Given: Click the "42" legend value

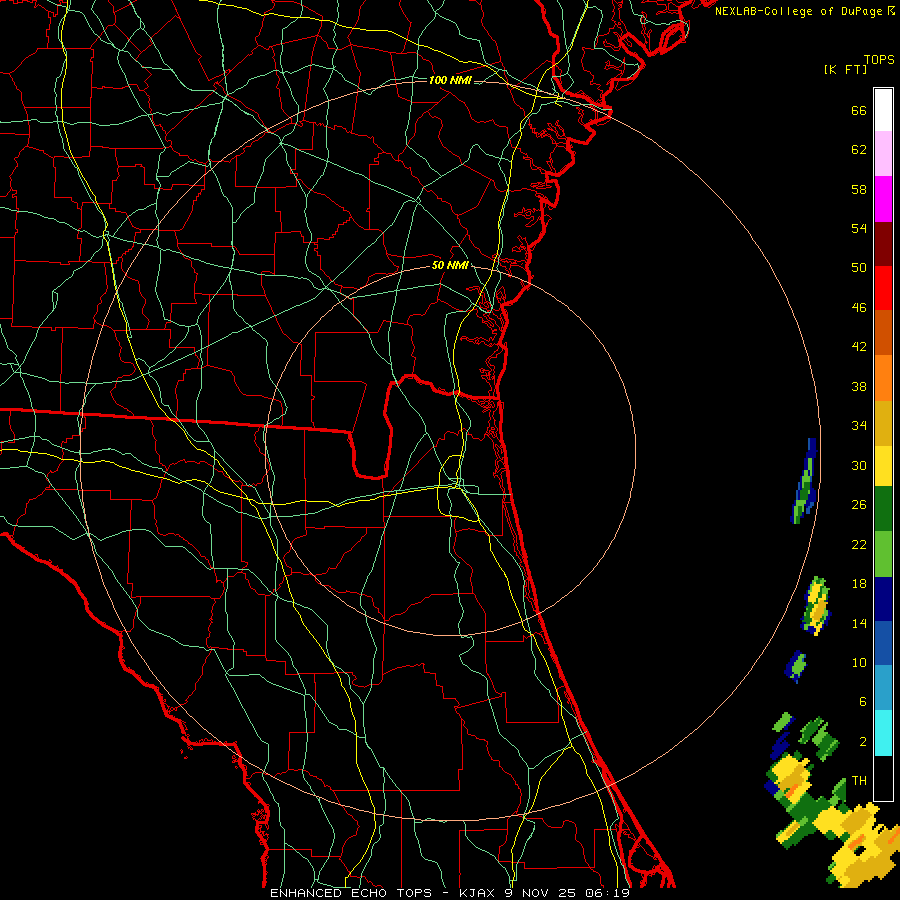Looking at the screenshot, I should 859,347.
